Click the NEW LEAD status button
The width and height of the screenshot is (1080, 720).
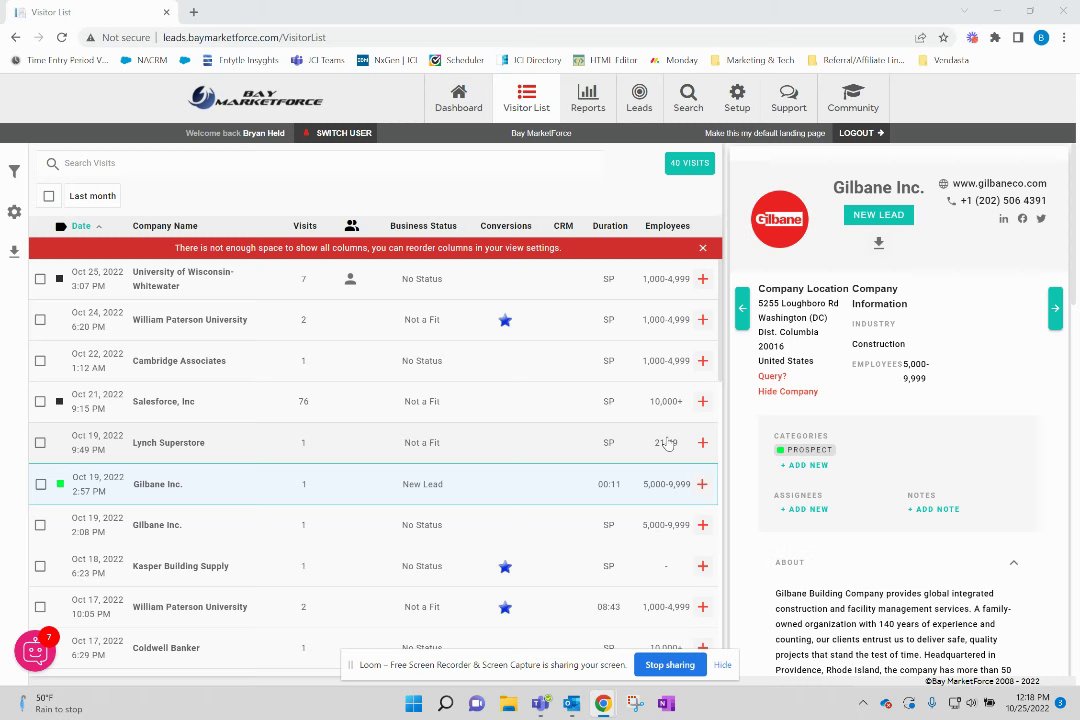[878, 215]
